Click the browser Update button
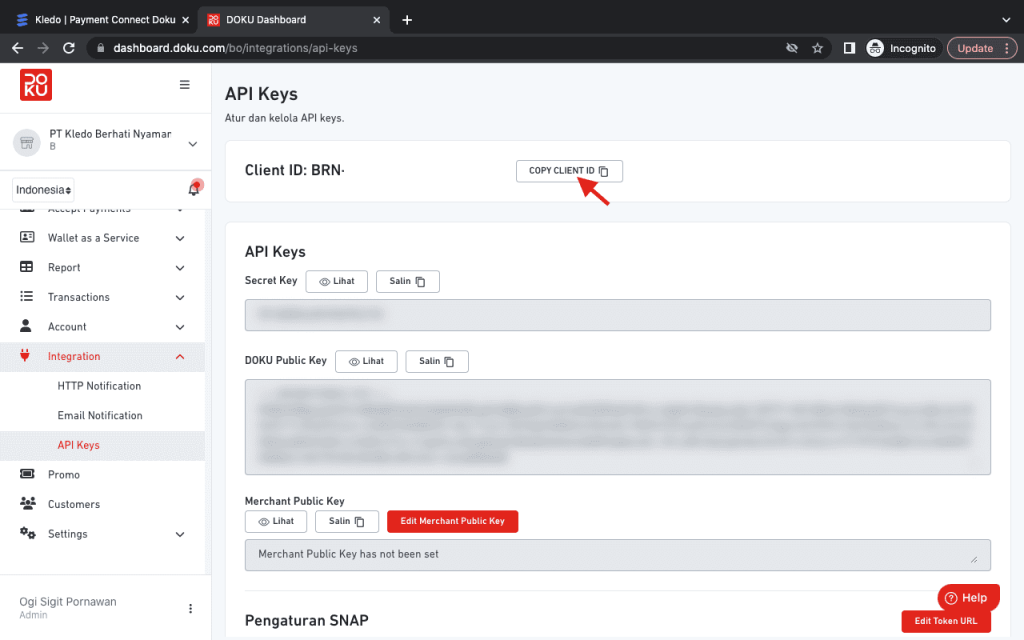Screen dimensions: 1024x640 982,48
